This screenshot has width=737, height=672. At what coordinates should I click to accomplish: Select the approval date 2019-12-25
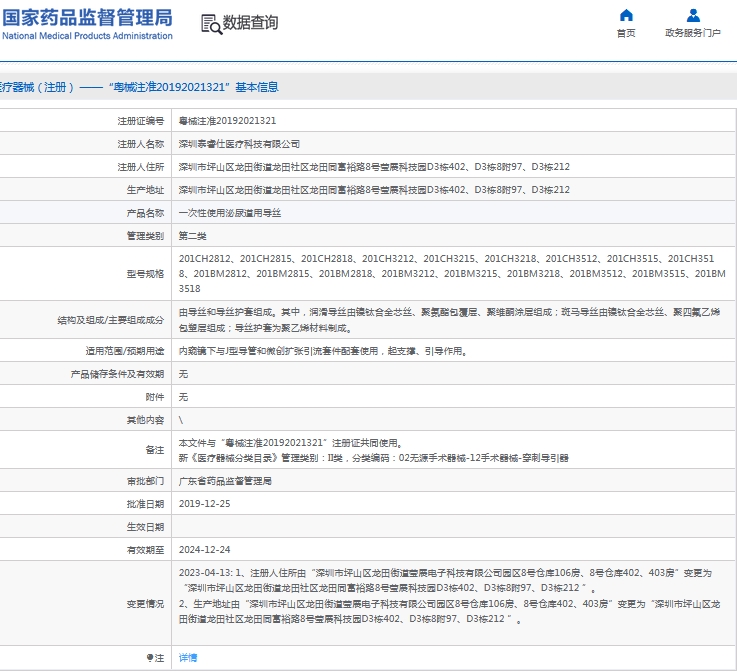click(x=204, y=504)
